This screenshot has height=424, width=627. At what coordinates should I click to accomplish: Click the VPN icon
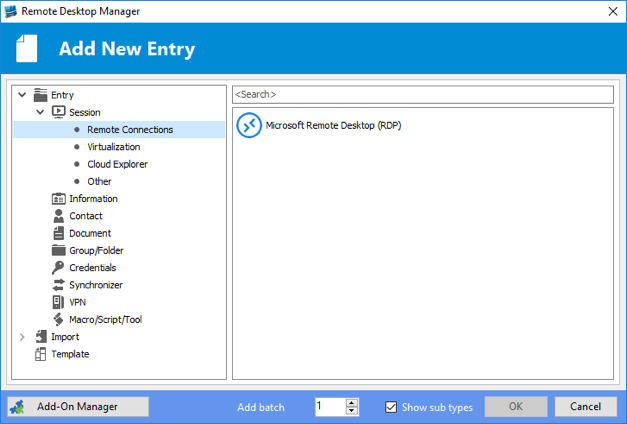point(58,302)
